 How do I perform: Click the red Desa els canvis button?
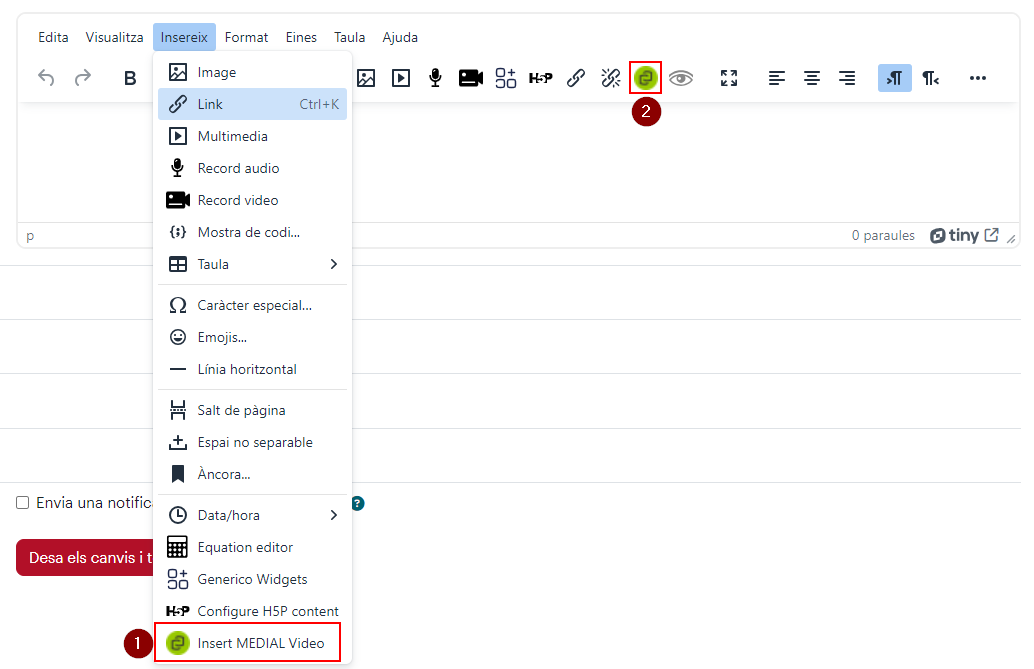coord(86,558)
